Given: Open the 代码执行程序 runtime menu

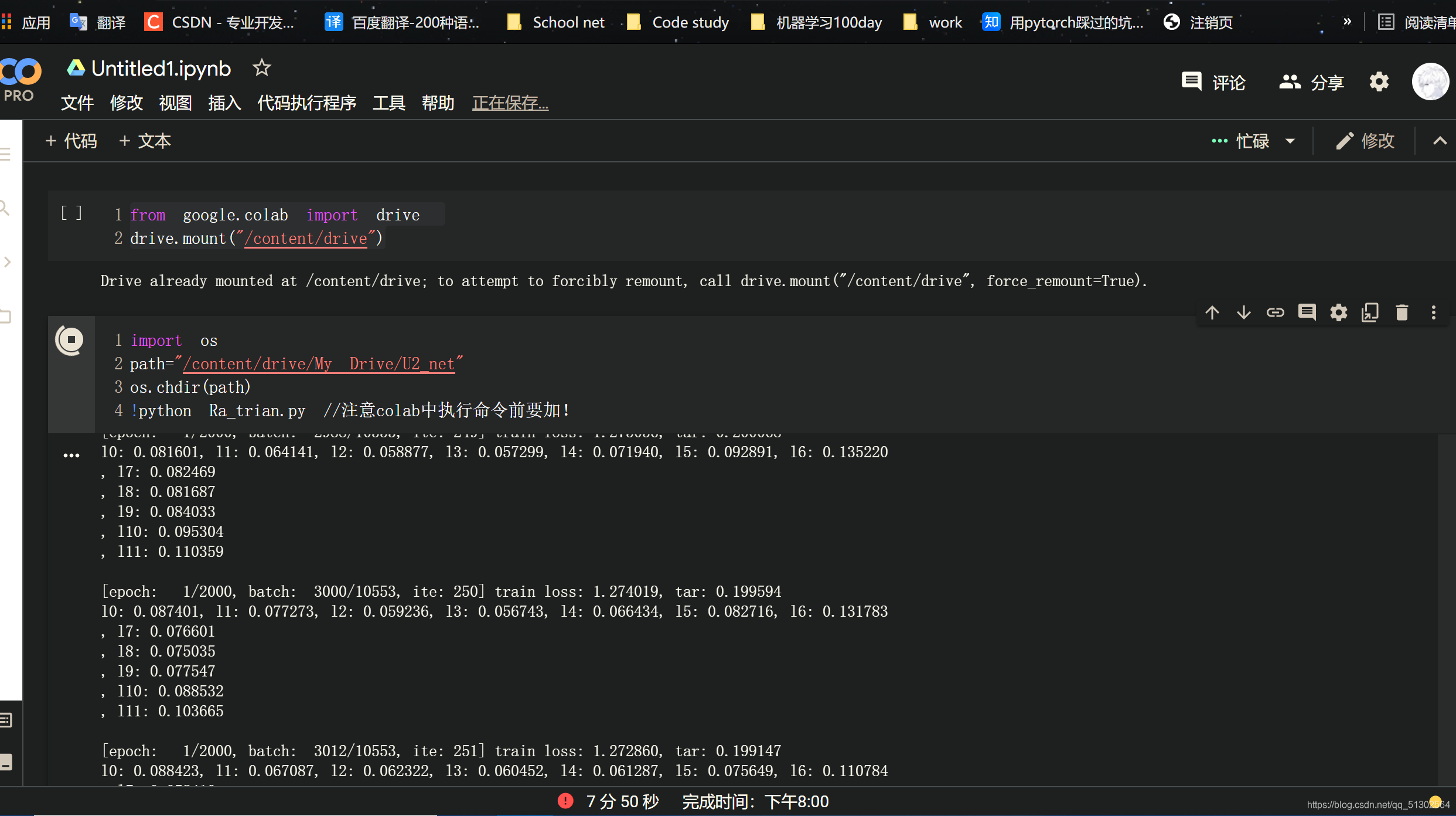Looking at the screenshot, I should (x=305, y=103).
